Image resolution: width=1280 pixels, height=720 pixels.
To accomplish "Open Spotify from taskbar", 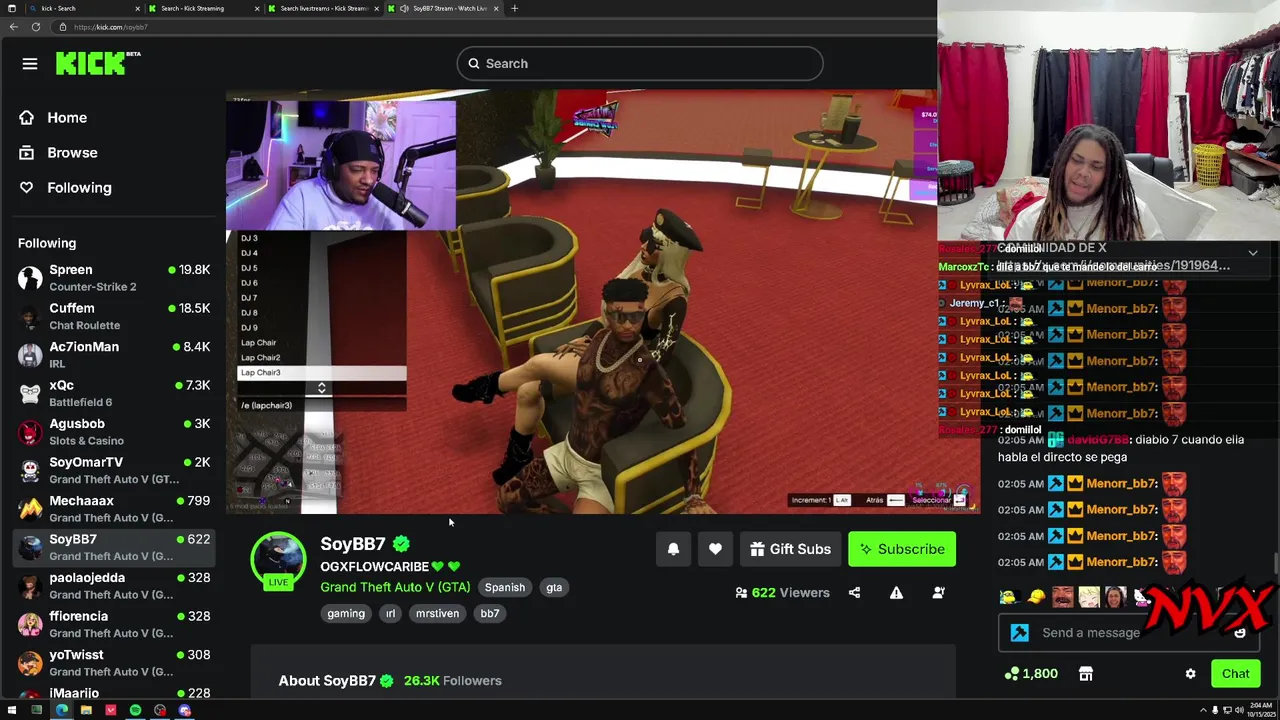I will pos(135,711).
